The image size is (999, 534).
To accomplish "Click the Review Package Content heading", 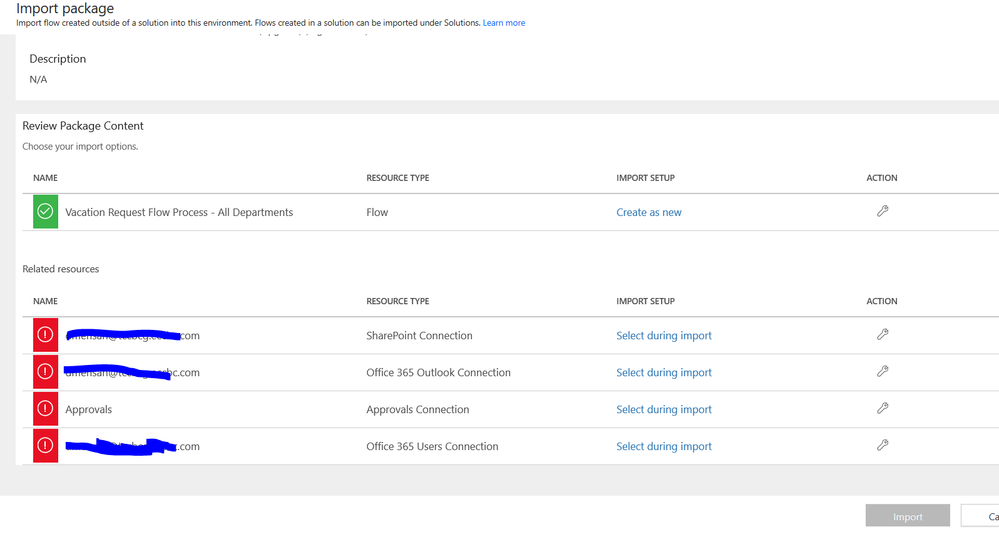I will click(83, 126).
